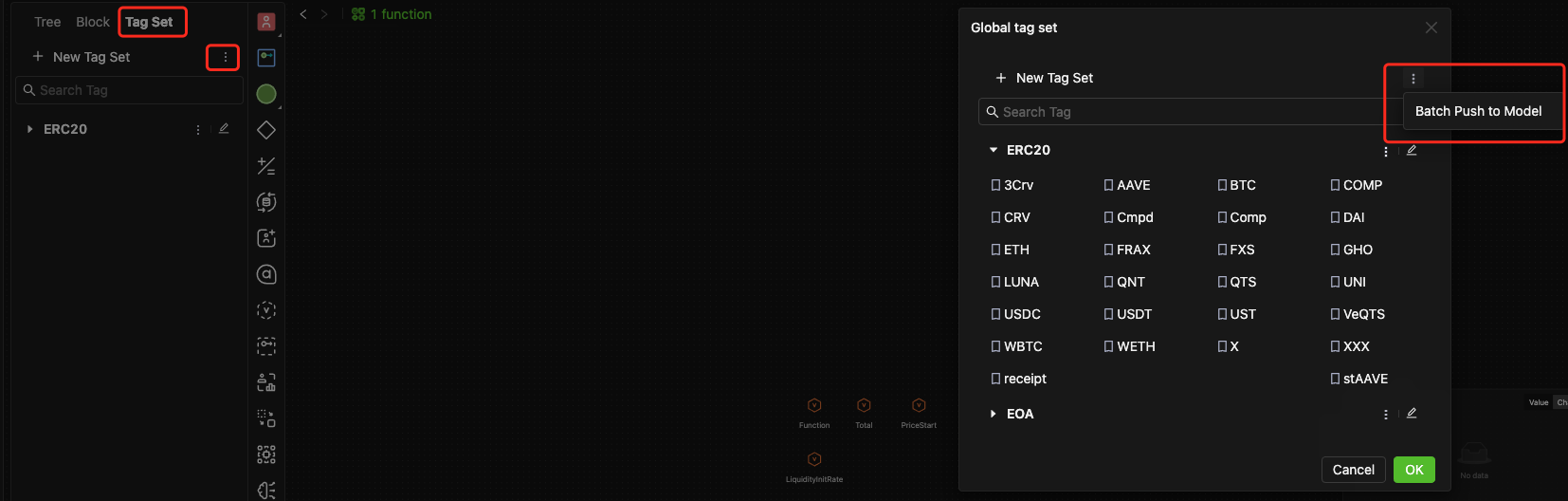The height and width of the screenshot is (501, 1568).
Task: Collapse the ERC20 tag set in dialog
Action: coord(993,150)
